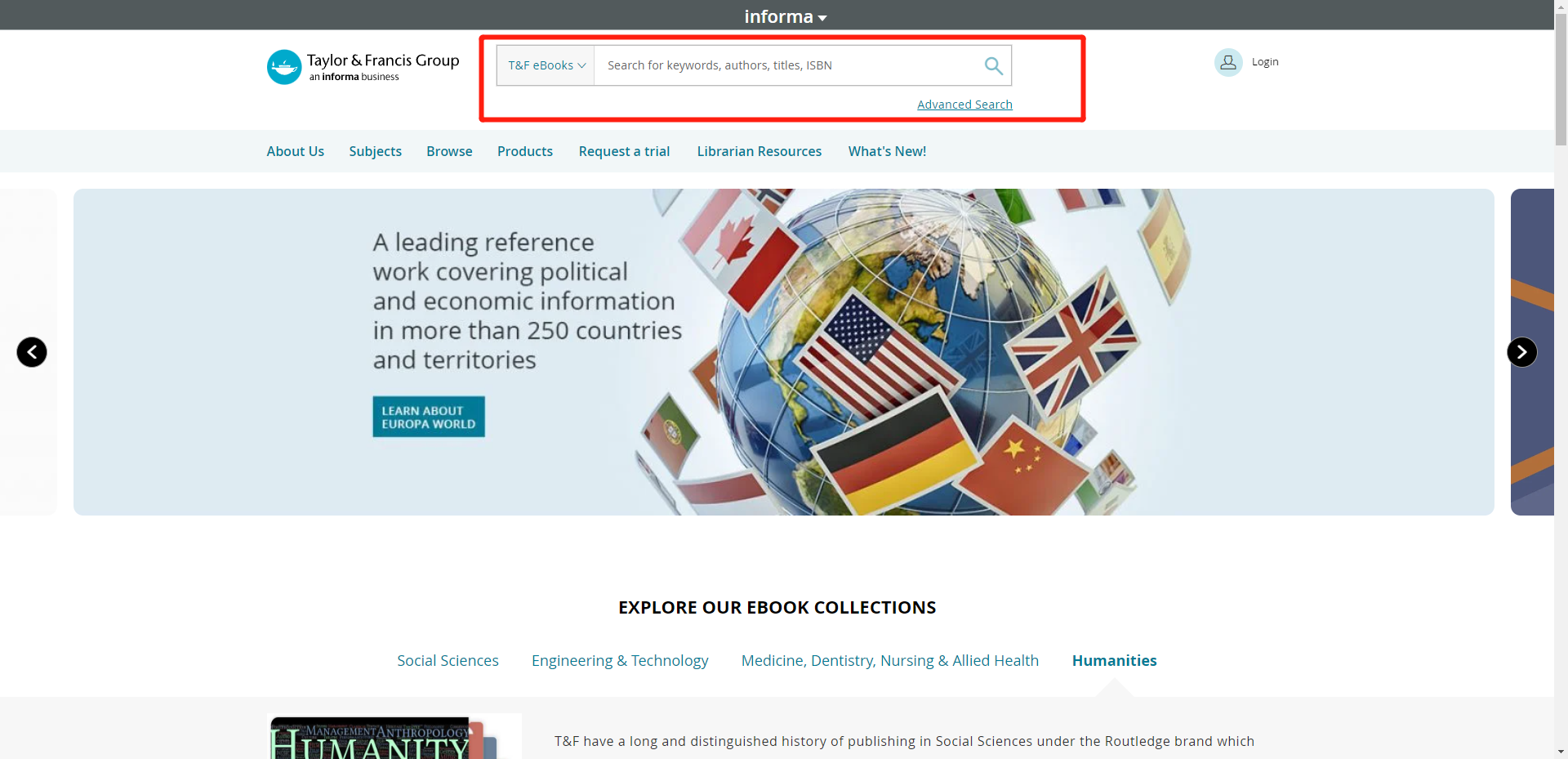The width and height of the screenshot is (1568, 759).
Task: Go to next carousel slide arrow
Action: 1521,352
